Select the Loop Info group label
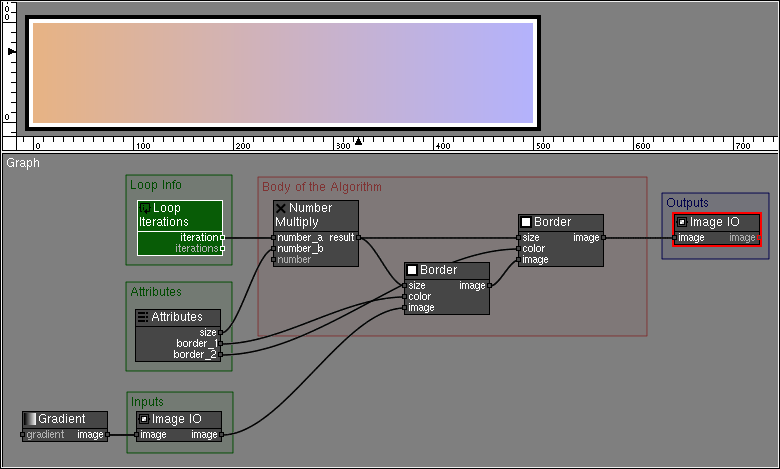This screenshot has height=469, width=780. click(156, 185)
